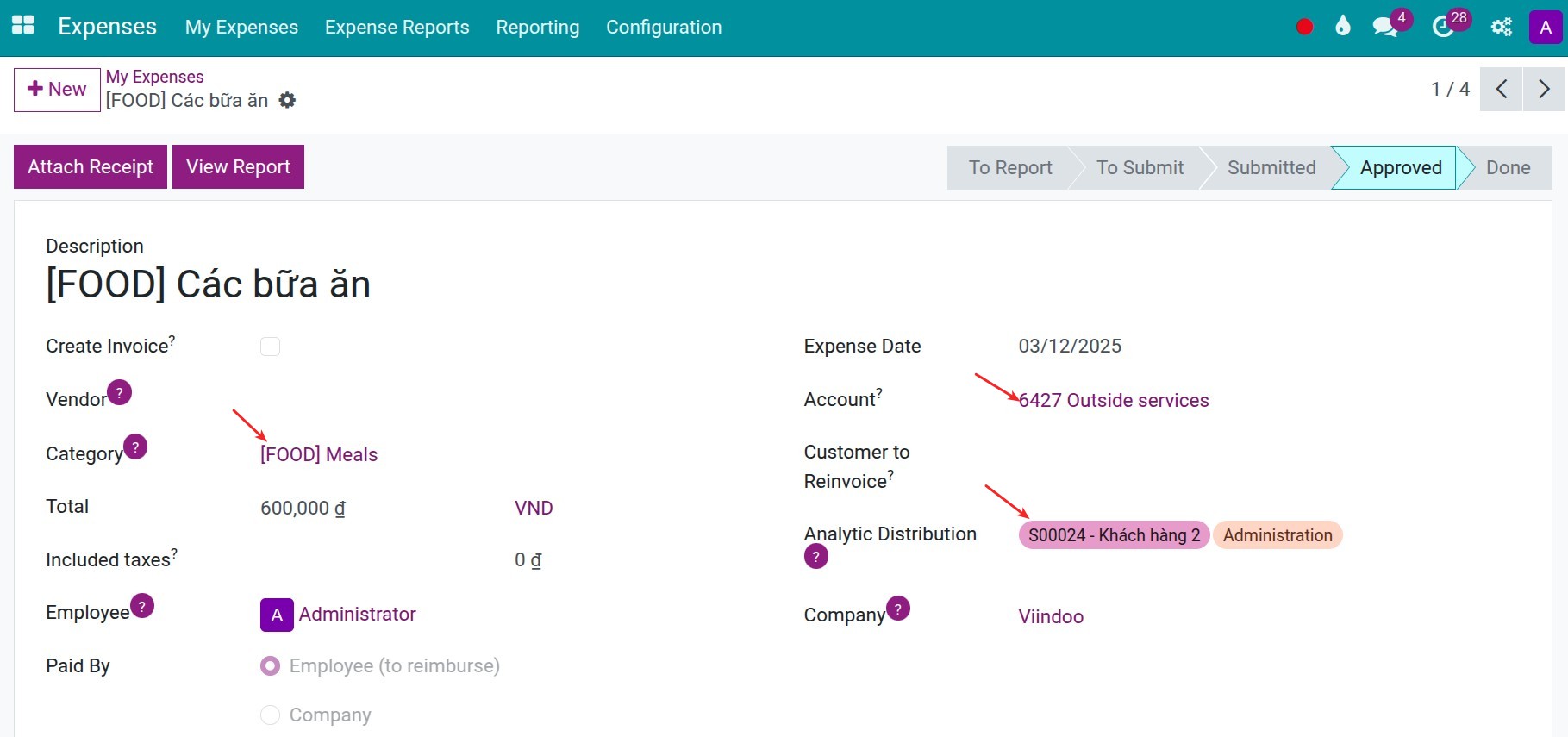This screenshot has width=1568, height=737.
Task: Open the Configuration menu
Action: click(663, 28)
